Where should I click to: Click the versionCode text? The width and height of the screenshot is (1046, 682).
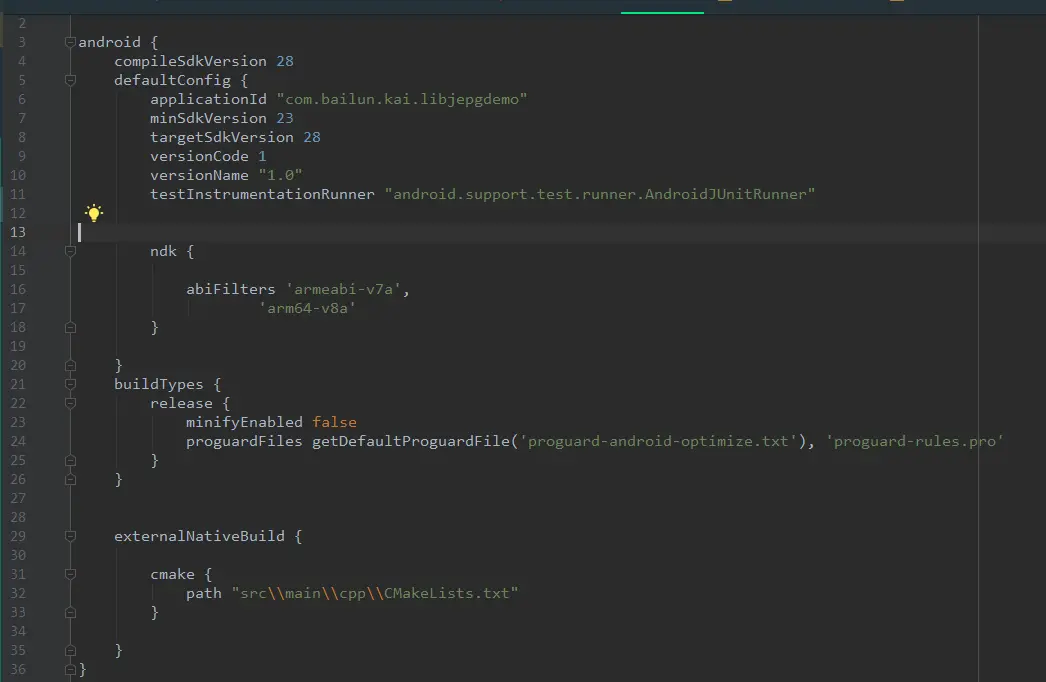(199, 156)
